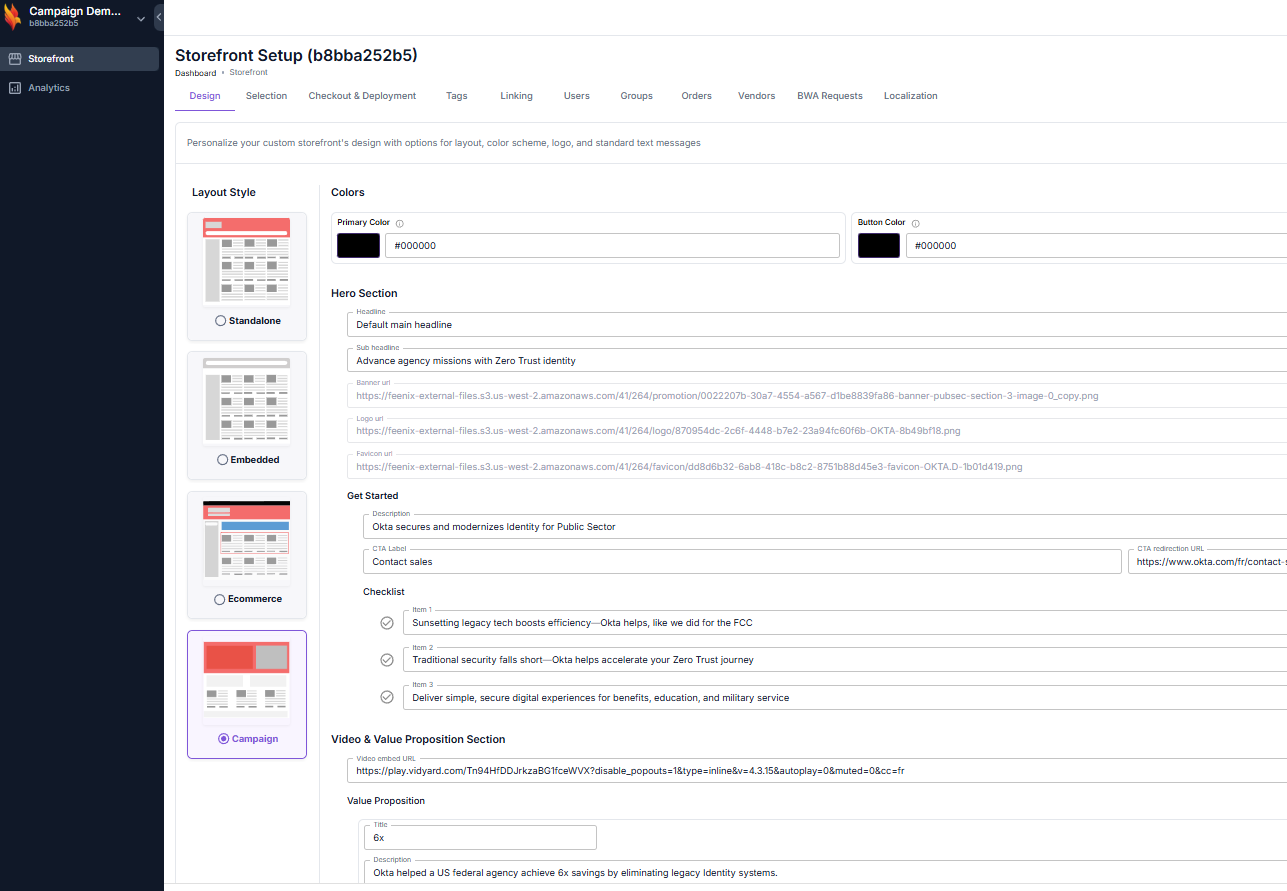This screenshot has width=1287, height=891.
Task: Select the Standalone layout radio button
Action: 221,321
